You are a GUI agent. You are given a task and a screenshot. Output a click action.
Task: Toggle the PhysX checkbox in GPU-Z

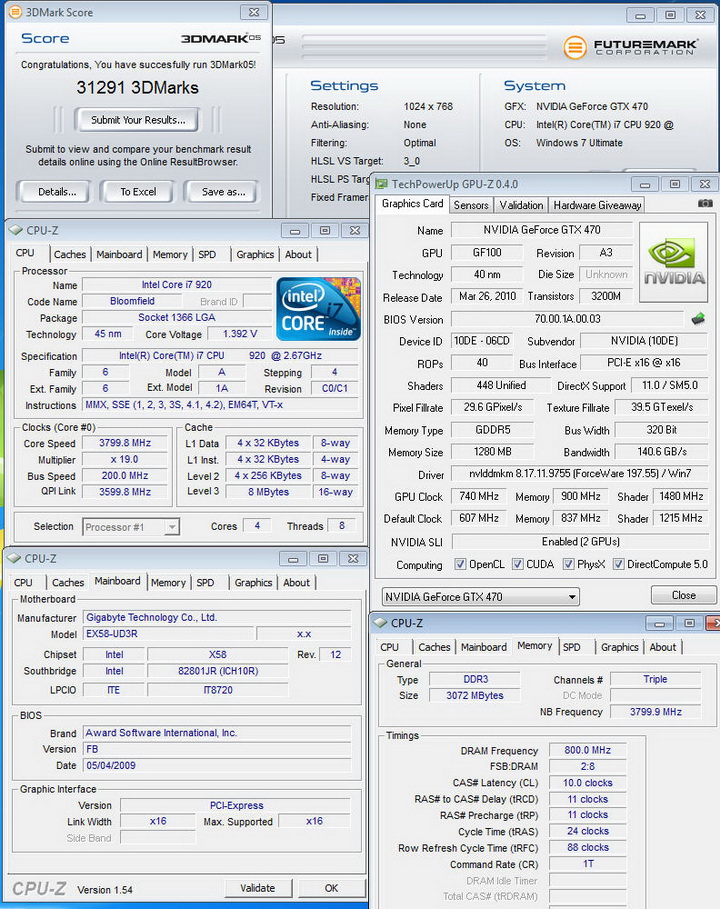569,564
